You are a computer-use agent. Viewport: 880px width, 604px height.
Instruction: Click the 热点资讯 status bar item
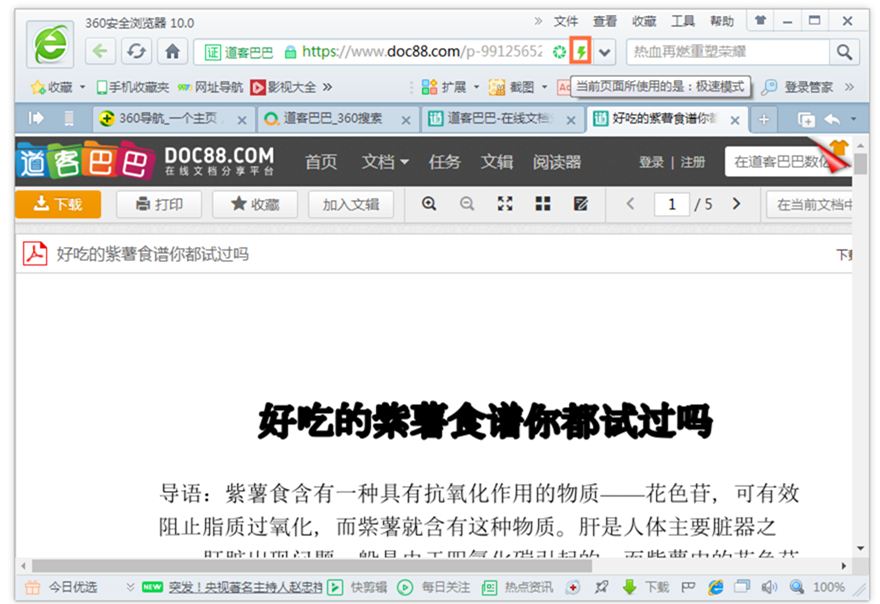517,588
